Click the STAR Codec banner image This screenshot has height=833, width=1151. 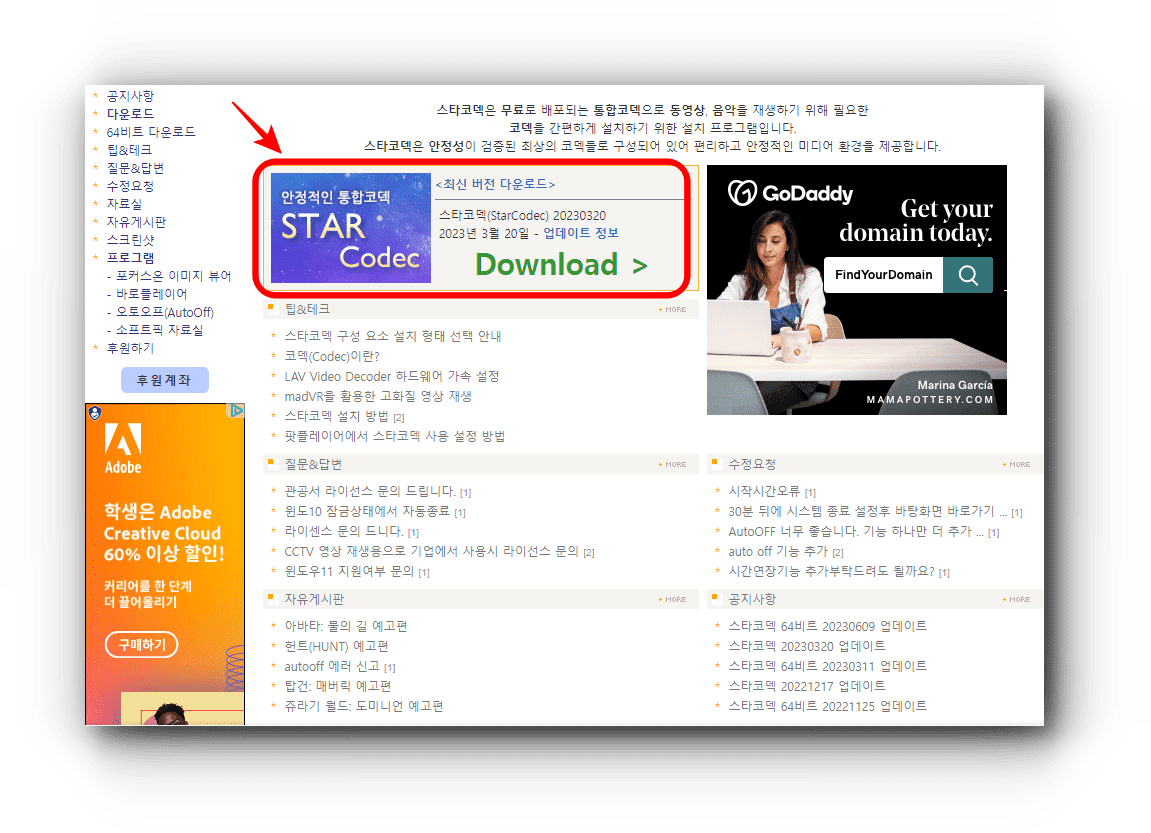pyautogui.click(x=350, y=228)
